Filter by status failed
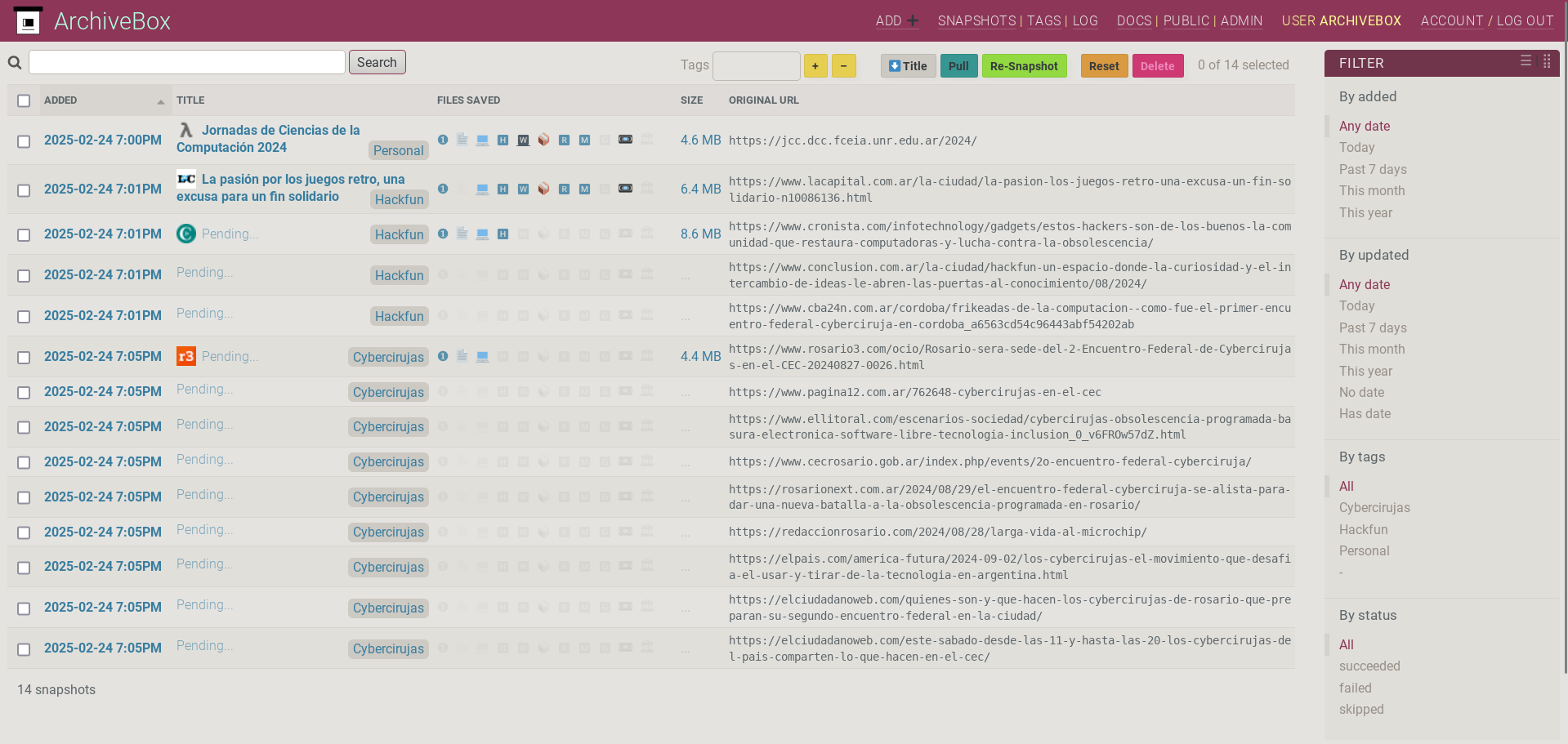1568x744 pixels. pos(1355,688)
